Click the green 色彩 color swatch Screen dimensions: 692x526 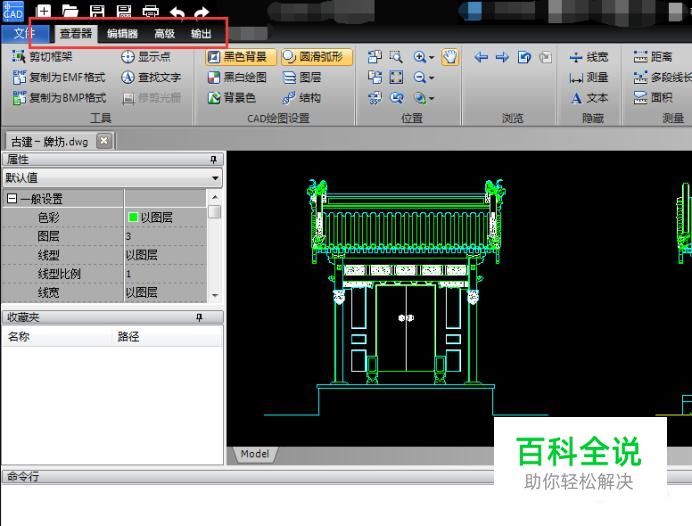(132, 217)
